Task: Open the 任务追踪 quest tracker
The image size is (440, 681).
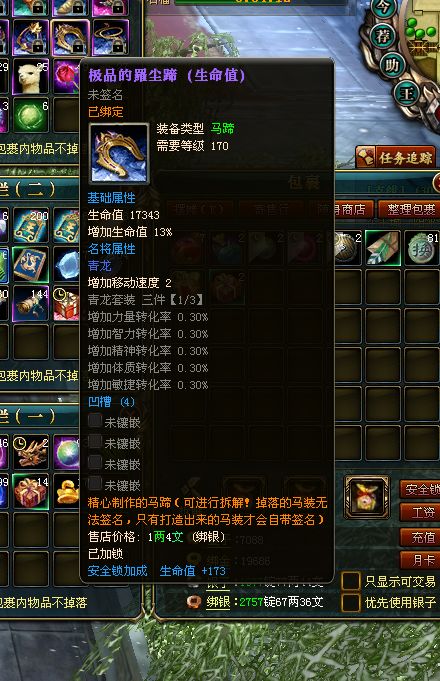Action: 395,157
